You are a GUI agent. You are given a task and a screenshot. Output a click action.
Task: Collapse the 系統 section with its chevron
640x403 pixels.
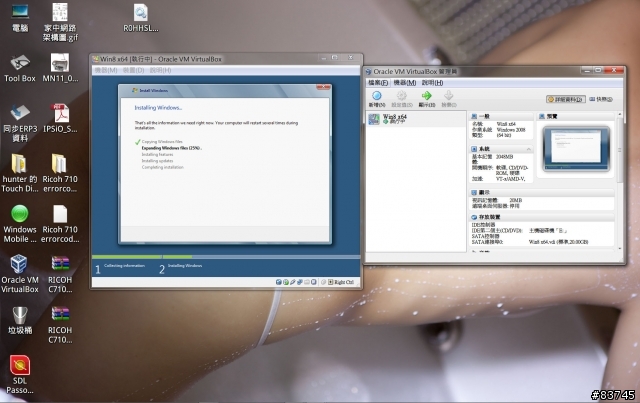point(529,149)
